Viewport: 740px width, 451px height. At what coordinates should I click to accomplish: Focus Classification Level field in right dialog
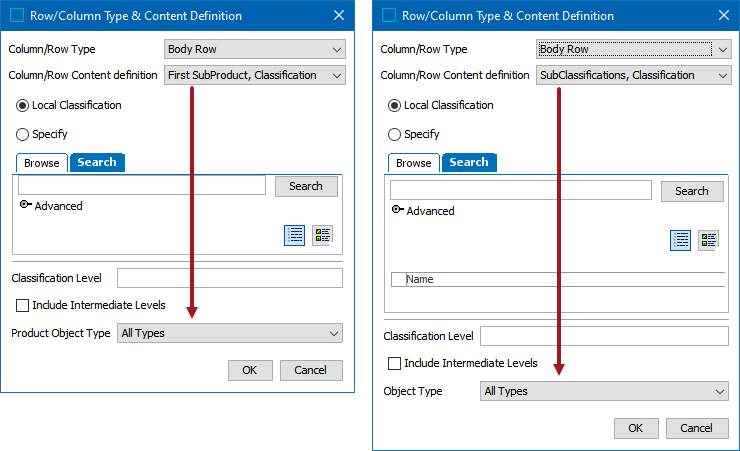[604, 336]
